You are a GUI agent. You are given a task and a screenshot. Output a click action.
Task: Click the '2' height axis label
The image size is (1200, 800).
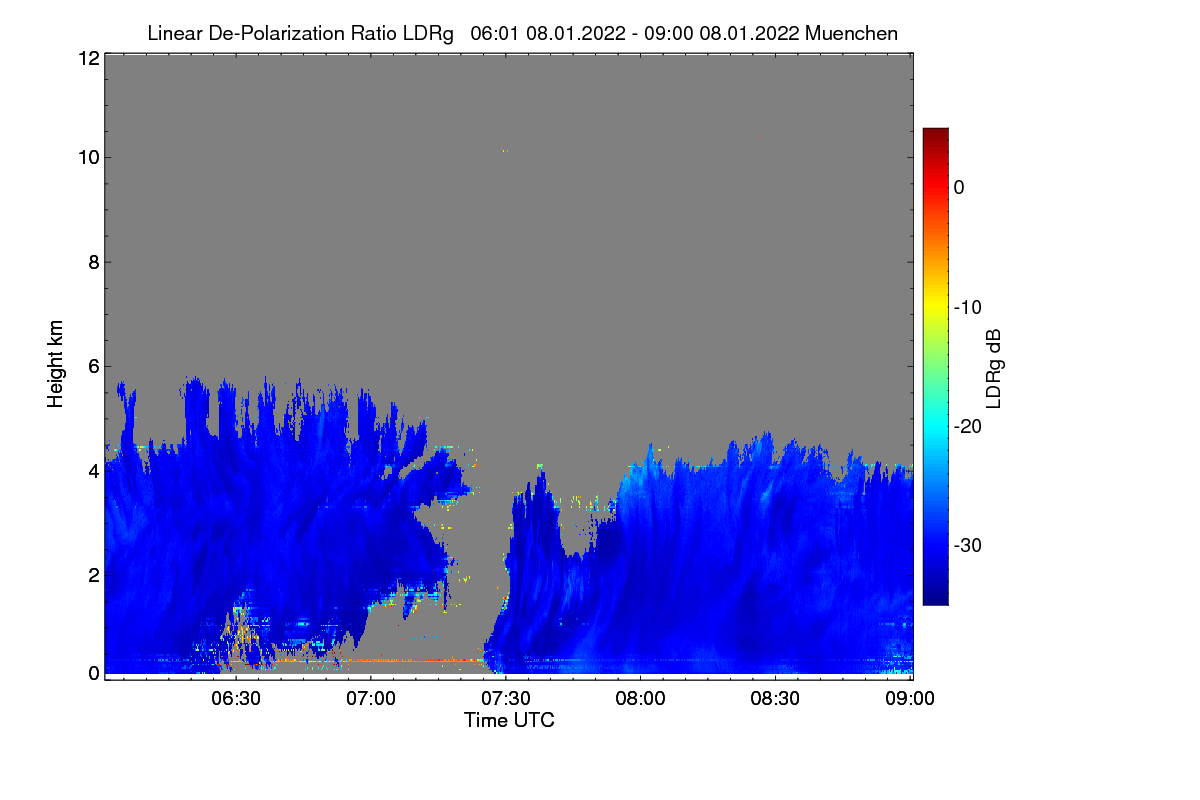pyautogui.click(x=93, y=575)
